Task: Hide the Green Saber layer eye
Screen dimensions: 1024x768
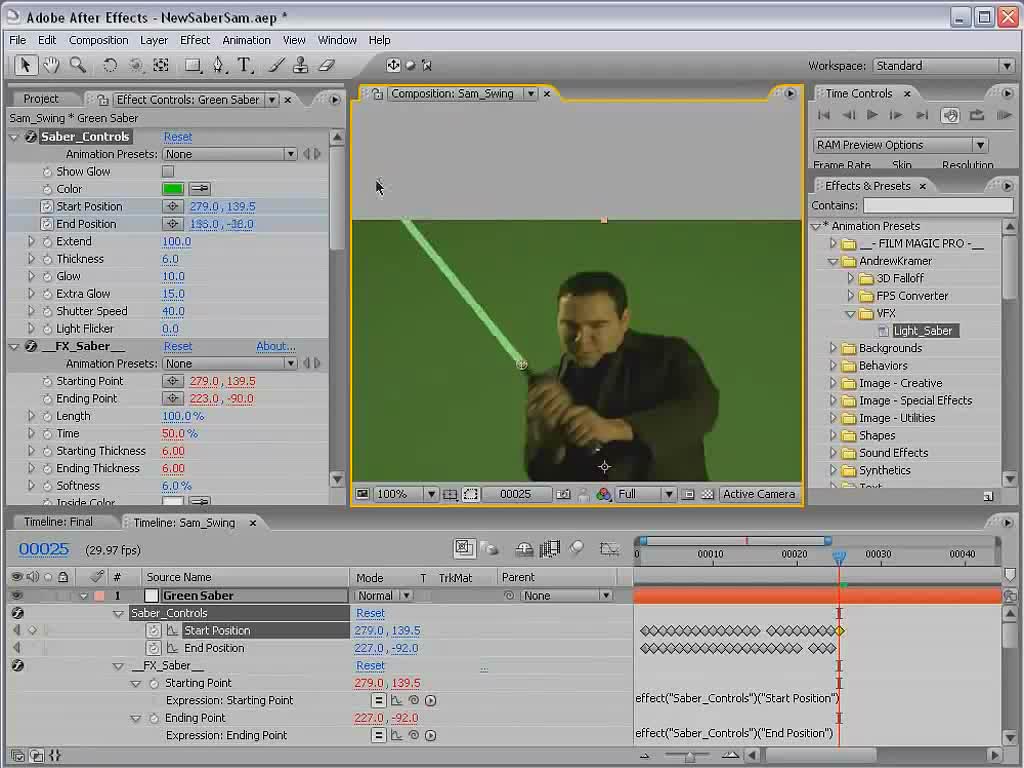Action: pyautogui.click(x=17, y=596)
